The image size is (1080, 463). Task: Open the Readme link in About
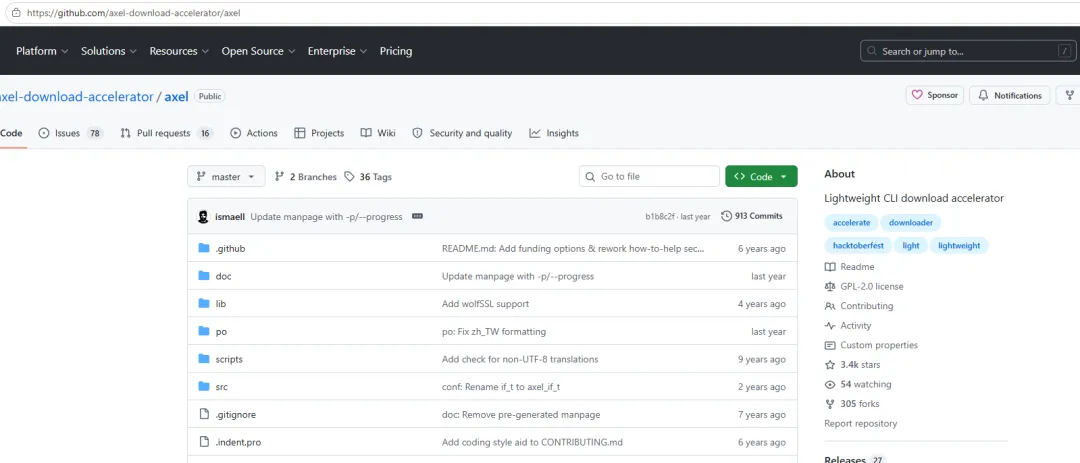(849, 267)
